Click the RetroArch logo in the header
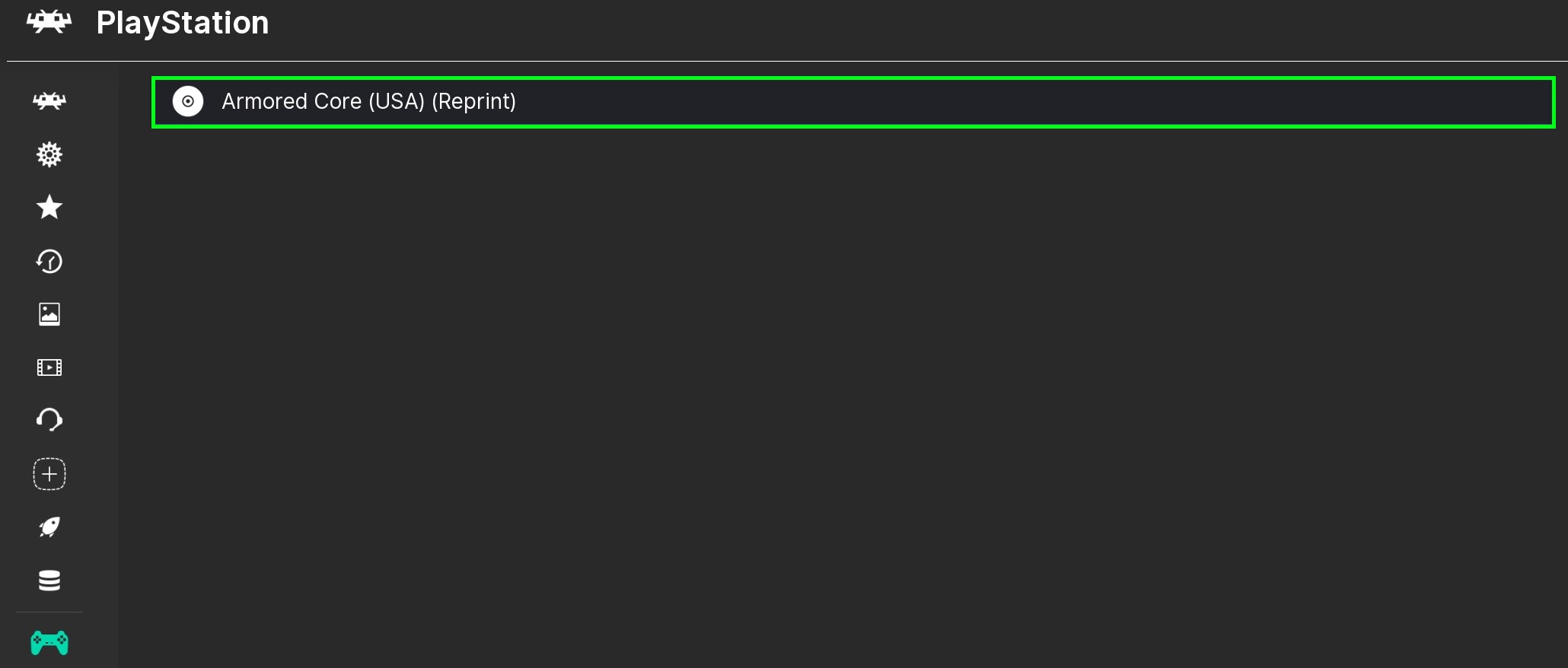Viewport: 1568px width, 668px height. pyautogui.click(x=49, y=22)
